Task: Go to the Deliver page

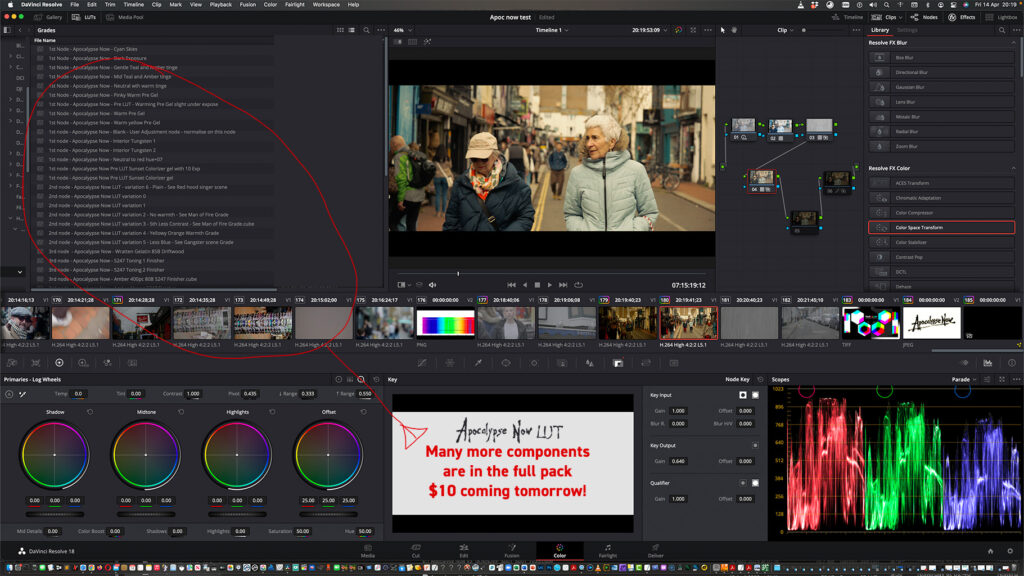Action: coord(656,551)
